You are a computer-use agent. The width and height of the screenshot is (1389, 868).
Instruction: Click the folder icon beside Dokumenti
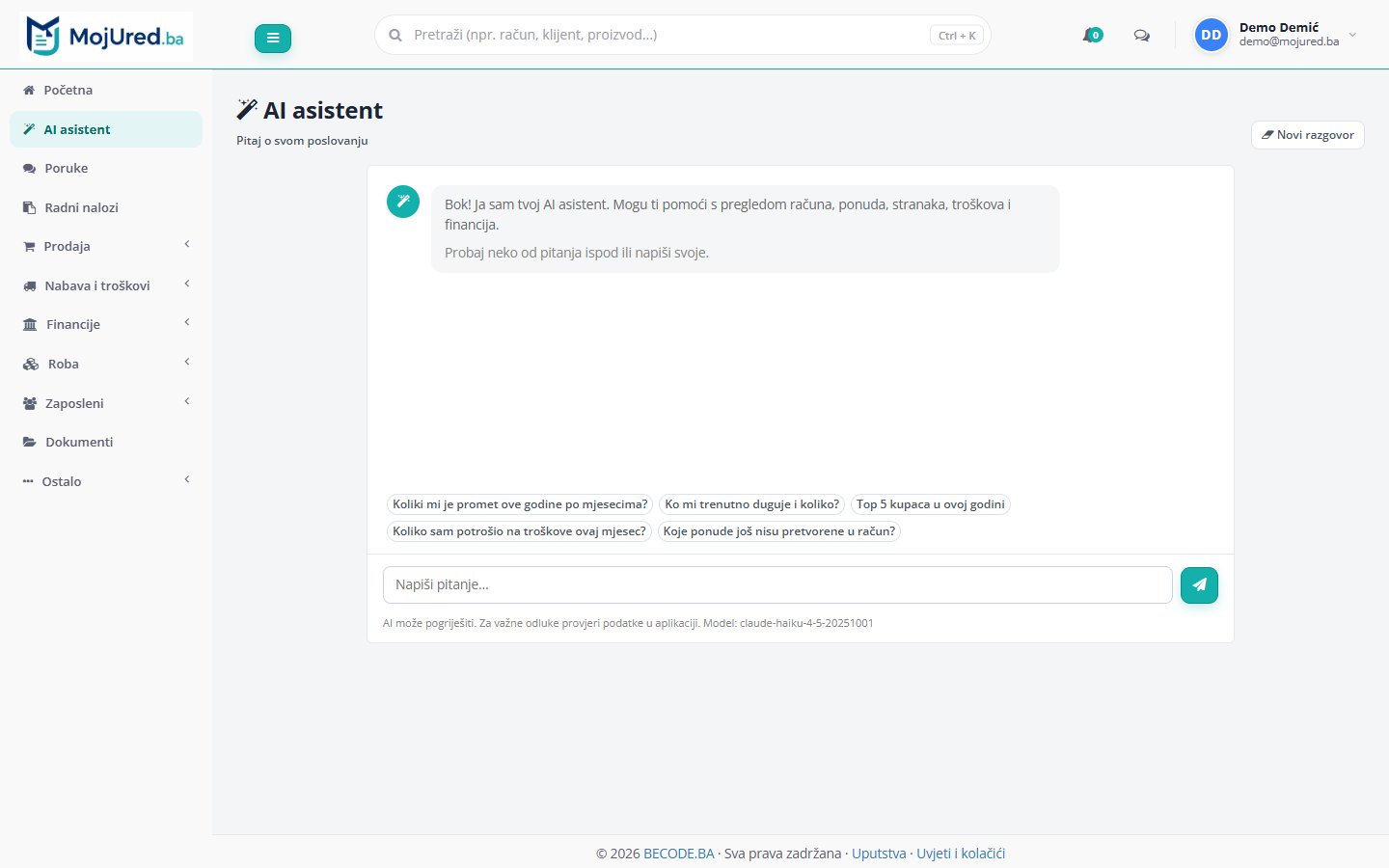(x=30, y=442)
